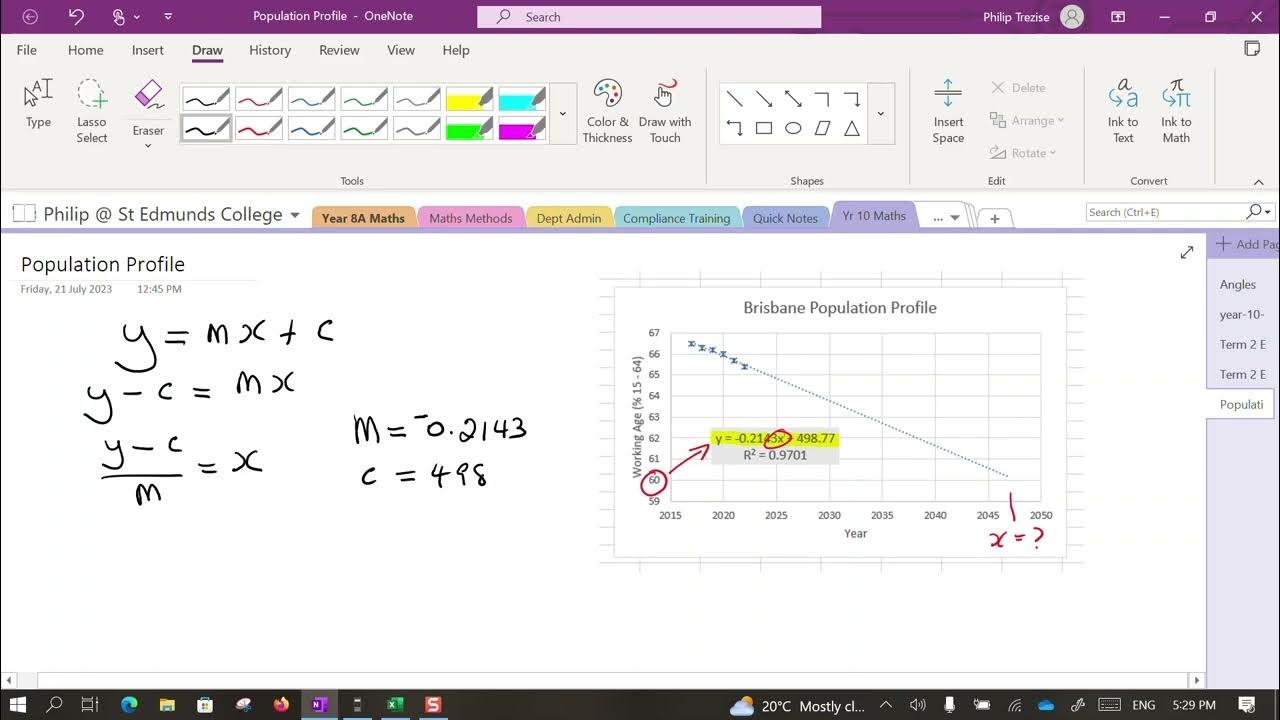Pick the ellipse shape
This screenshot has height=720, width=1280.
click(793, 128)
